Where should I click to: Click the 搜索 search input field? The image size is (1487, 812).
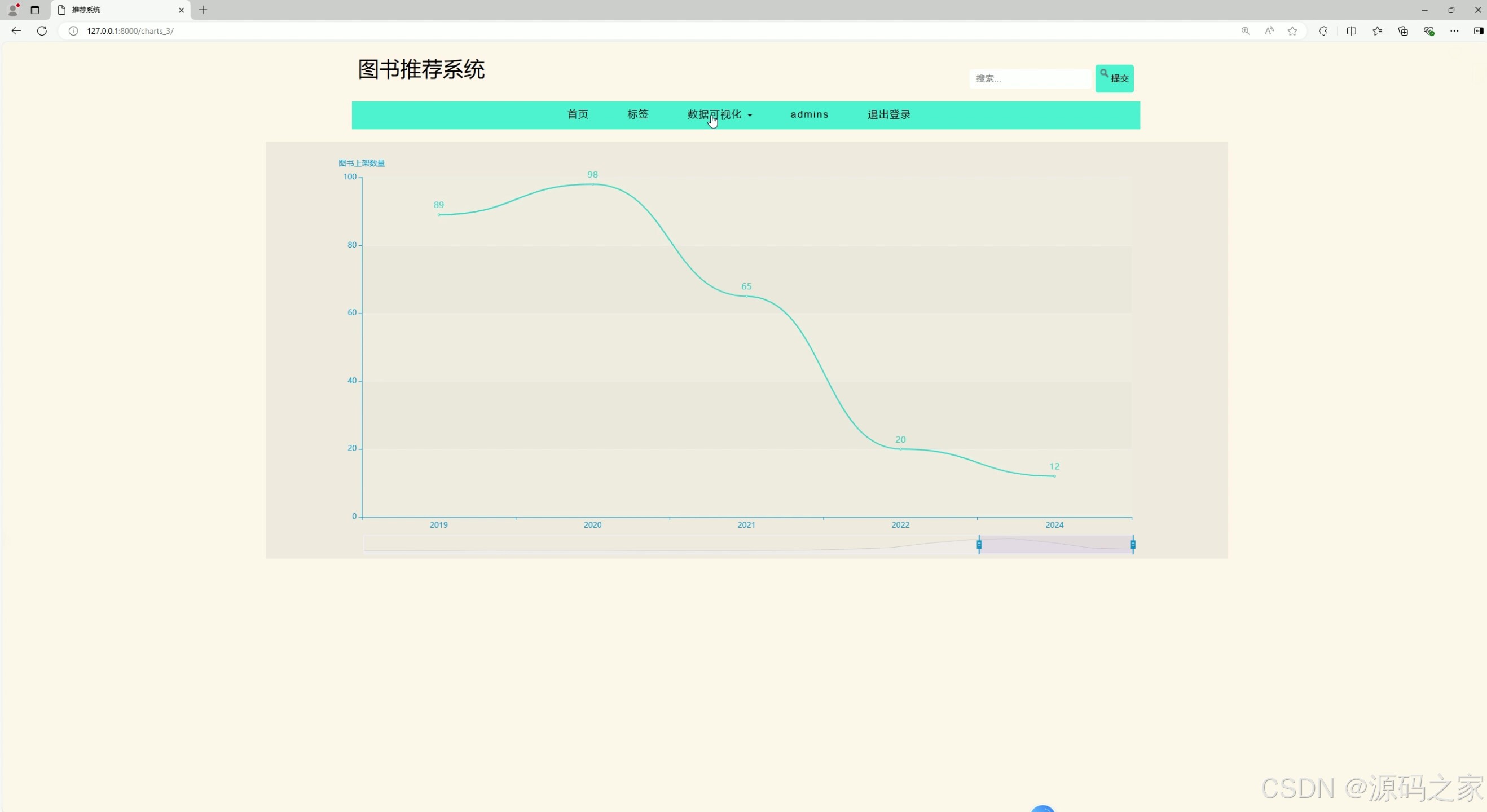1031,78
